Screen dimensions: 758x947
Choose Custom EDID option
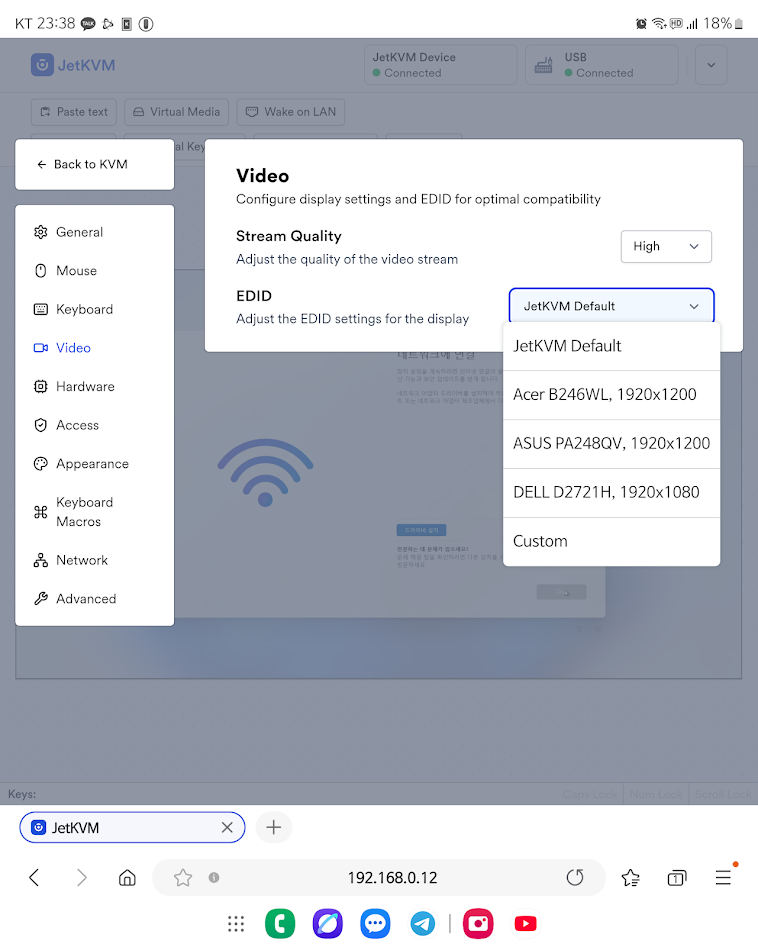(611, 542)
